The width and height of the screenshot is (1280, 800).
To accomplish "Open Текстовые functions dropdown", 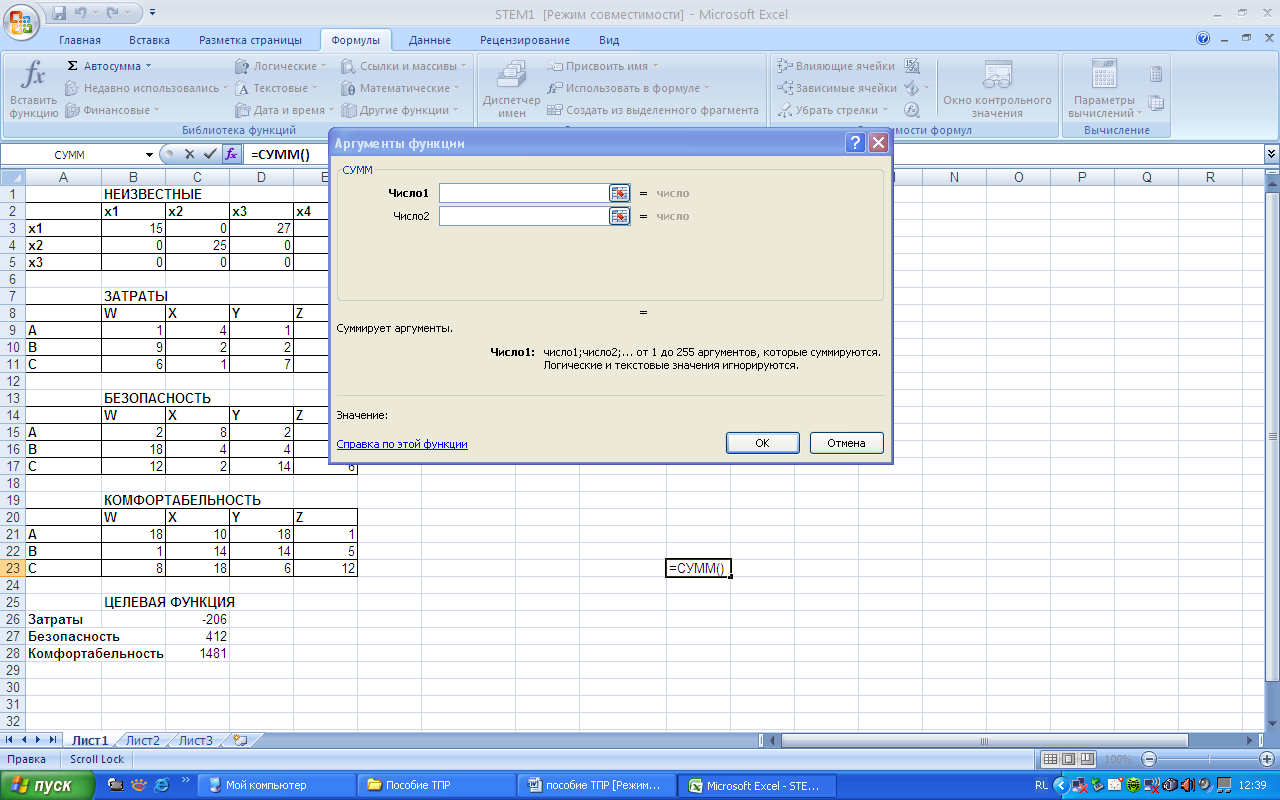I will tap(277, 88).
